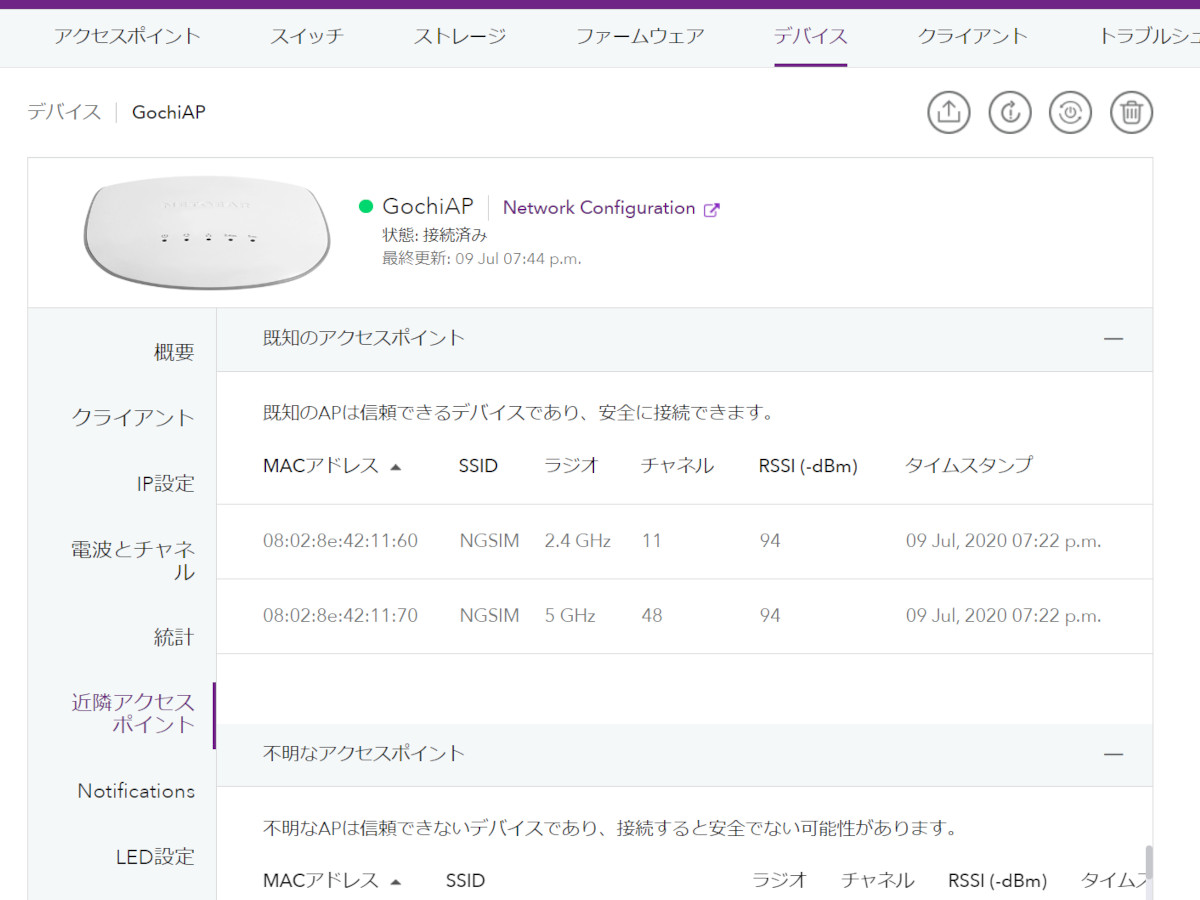Collapse the 不明なアクセスポイント section

tap(1113, 754)
